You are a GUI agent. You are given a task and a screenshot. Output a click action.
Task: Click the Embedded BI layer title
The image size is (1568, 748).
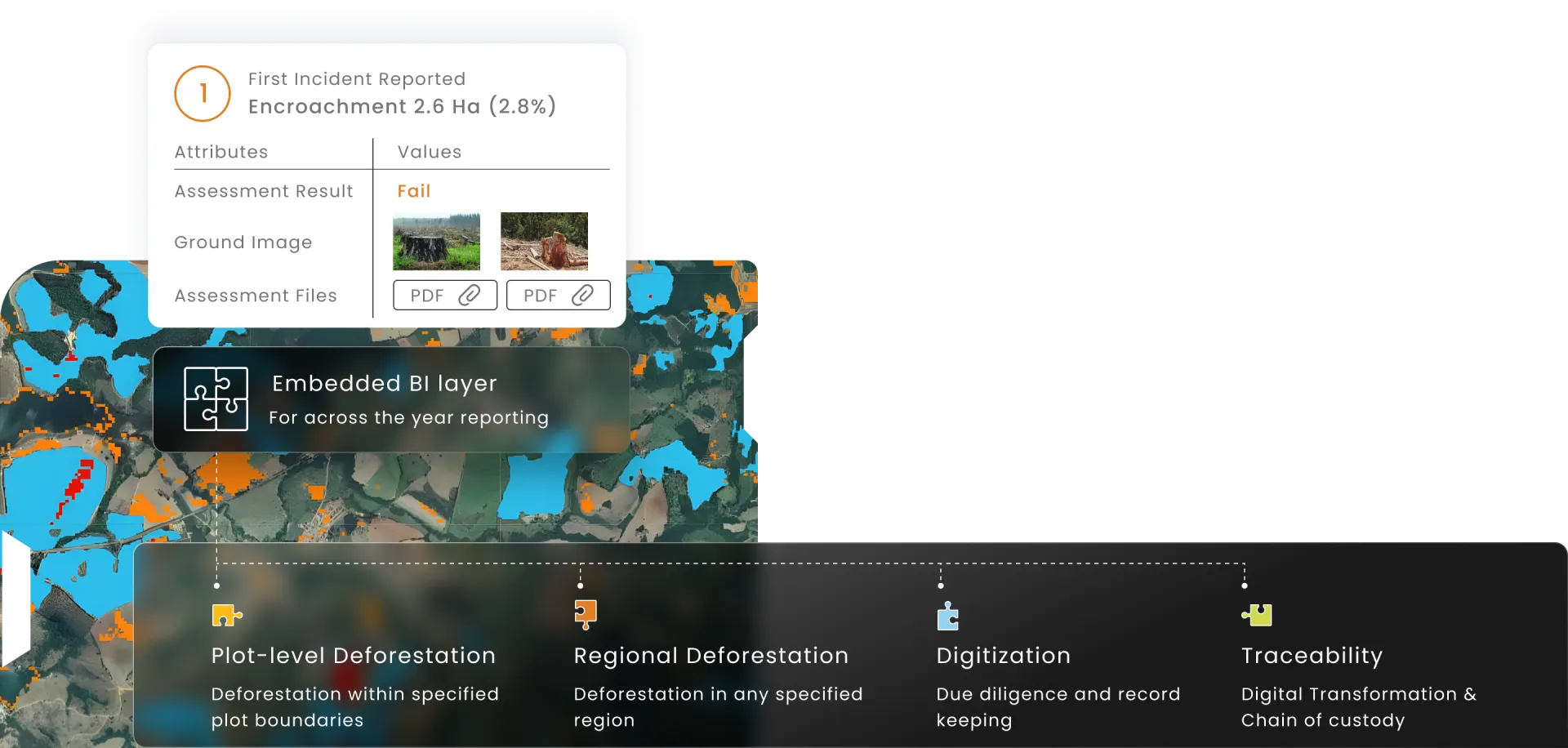coord(385,384)
